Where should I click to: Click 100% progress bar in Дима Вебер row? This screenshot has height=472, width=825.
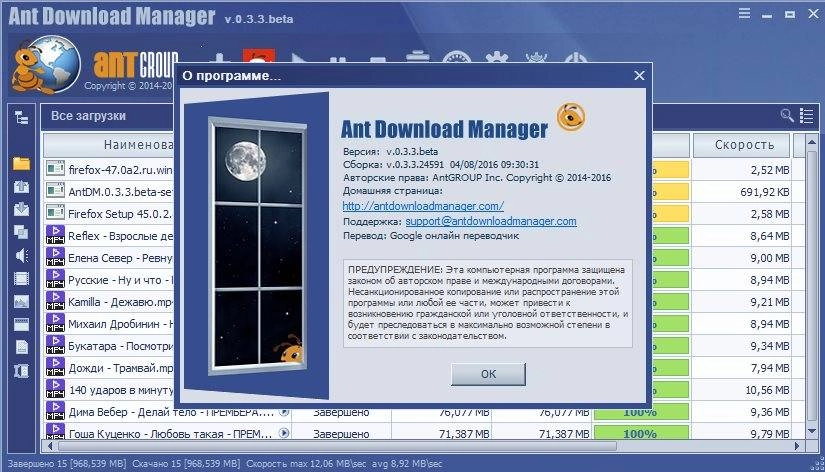pos(641,412)
